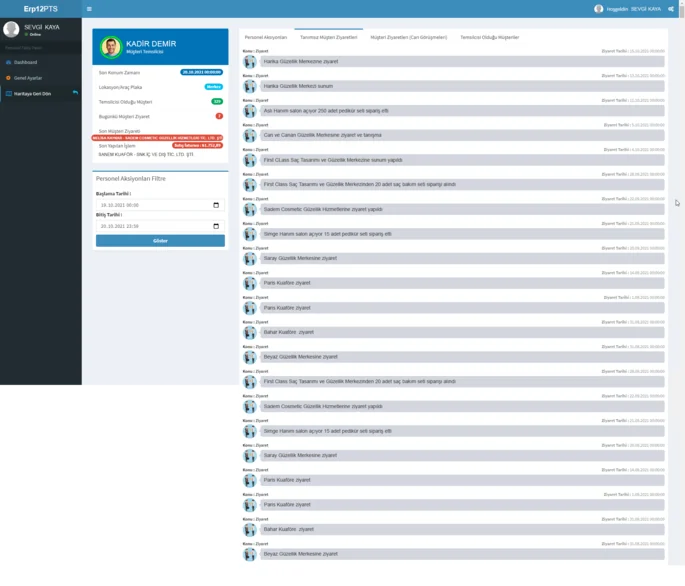Screen dimensions: 685x586
Task: Select Can ve Canan Güzellik Merkezine entry
Action: [462, 135]
